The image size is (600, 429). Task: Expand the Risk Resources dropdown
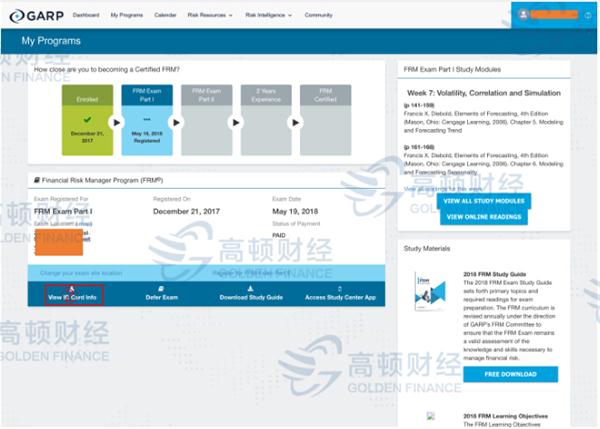click(211, 15)
